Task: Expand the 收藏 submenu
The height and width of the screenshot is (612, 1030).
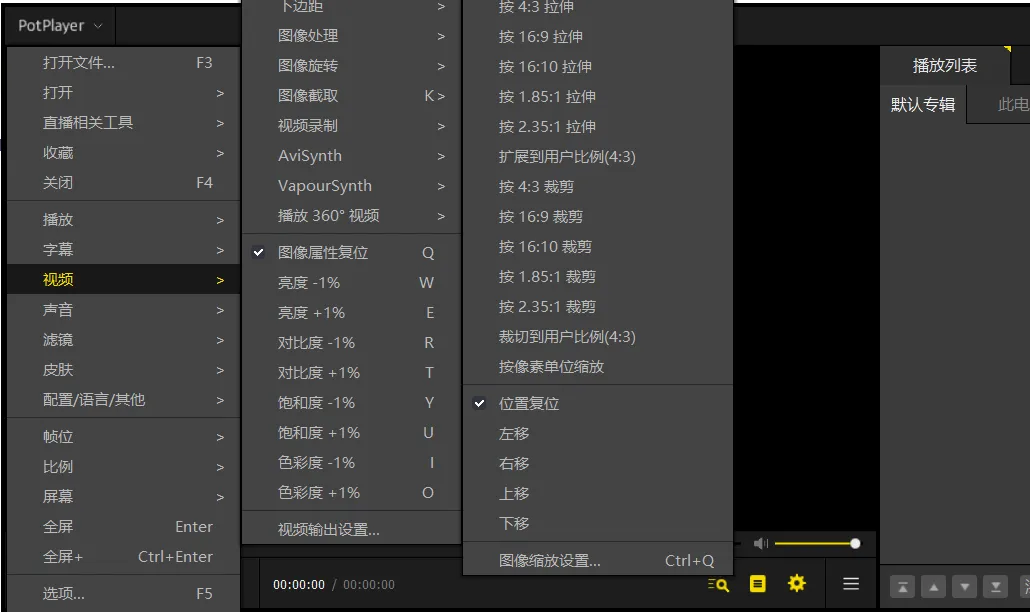Action: pos(123,153)
